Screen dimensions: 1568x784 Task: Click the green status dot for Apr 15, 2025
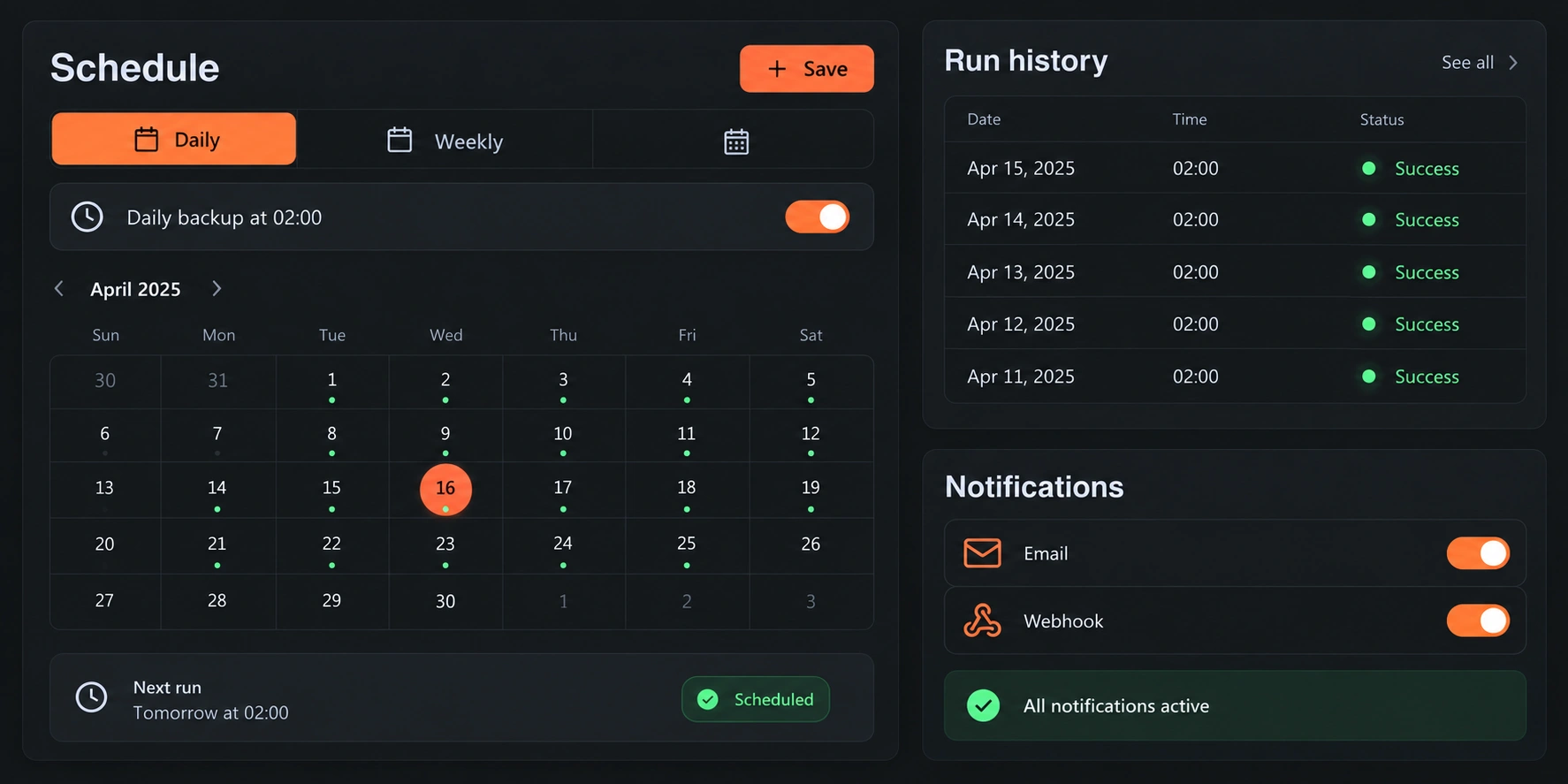point(1368,168)
